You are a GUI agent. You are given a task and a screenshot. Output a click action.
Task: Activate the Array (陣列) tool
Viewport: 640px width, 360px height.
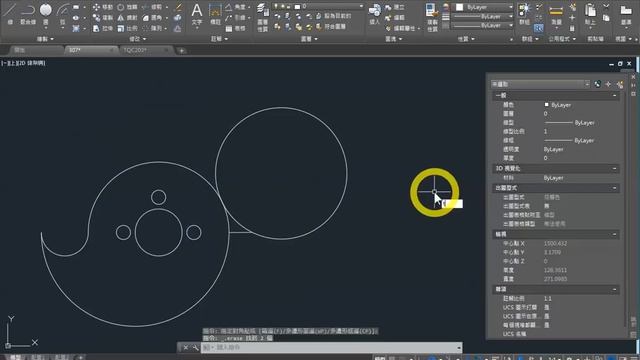pos(152,29)
